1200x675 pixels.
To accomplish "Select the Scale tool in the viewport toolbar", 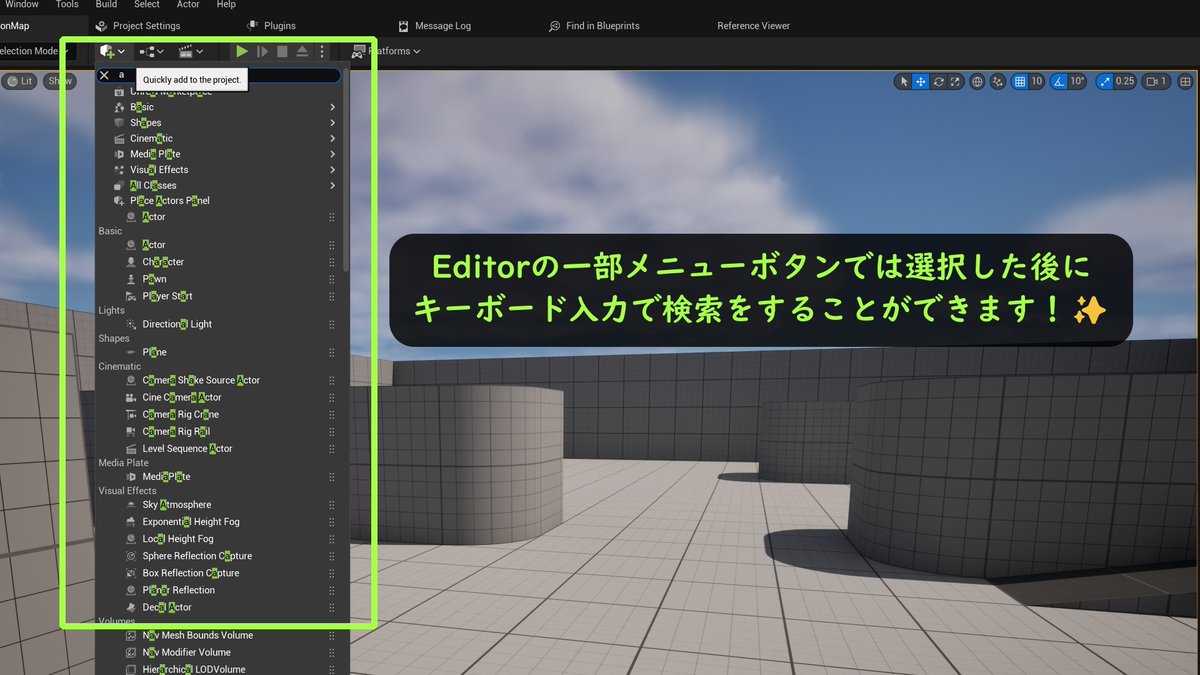I will coord(955,82).
